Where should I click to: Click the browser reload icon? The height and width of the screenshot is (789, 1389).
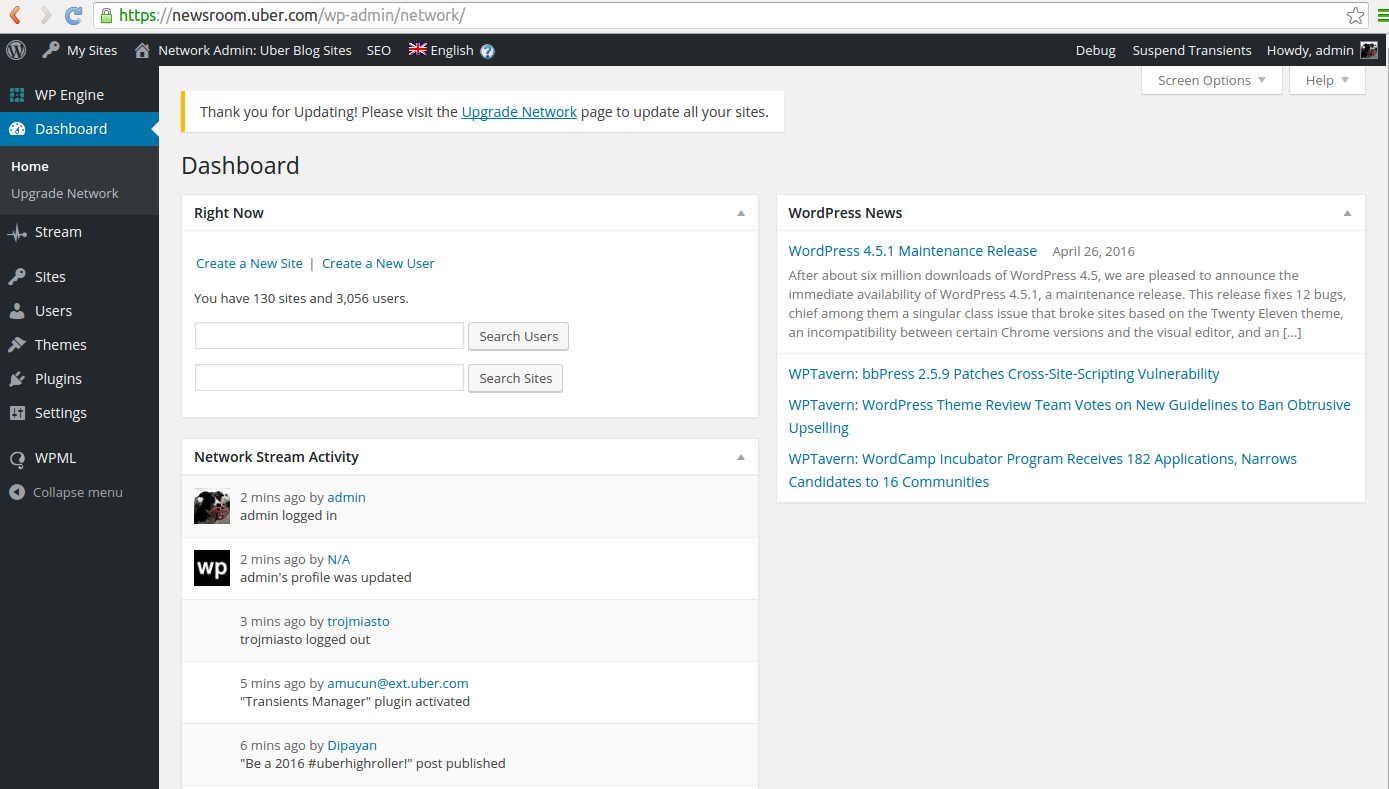[73, 15]
